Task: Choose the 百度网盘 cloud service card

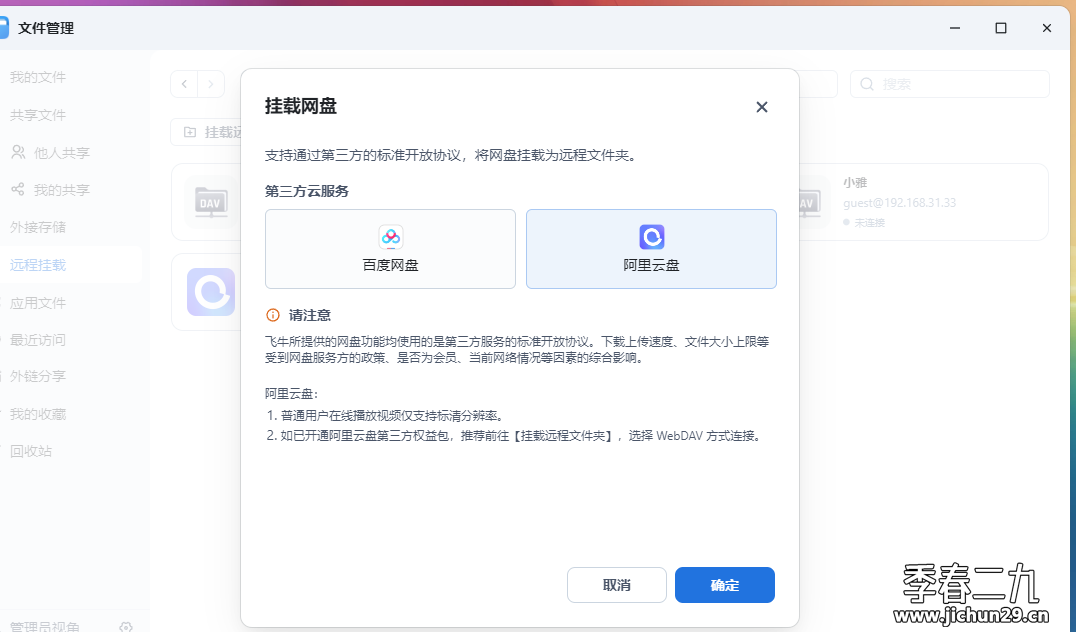Action: coord(390,248)
